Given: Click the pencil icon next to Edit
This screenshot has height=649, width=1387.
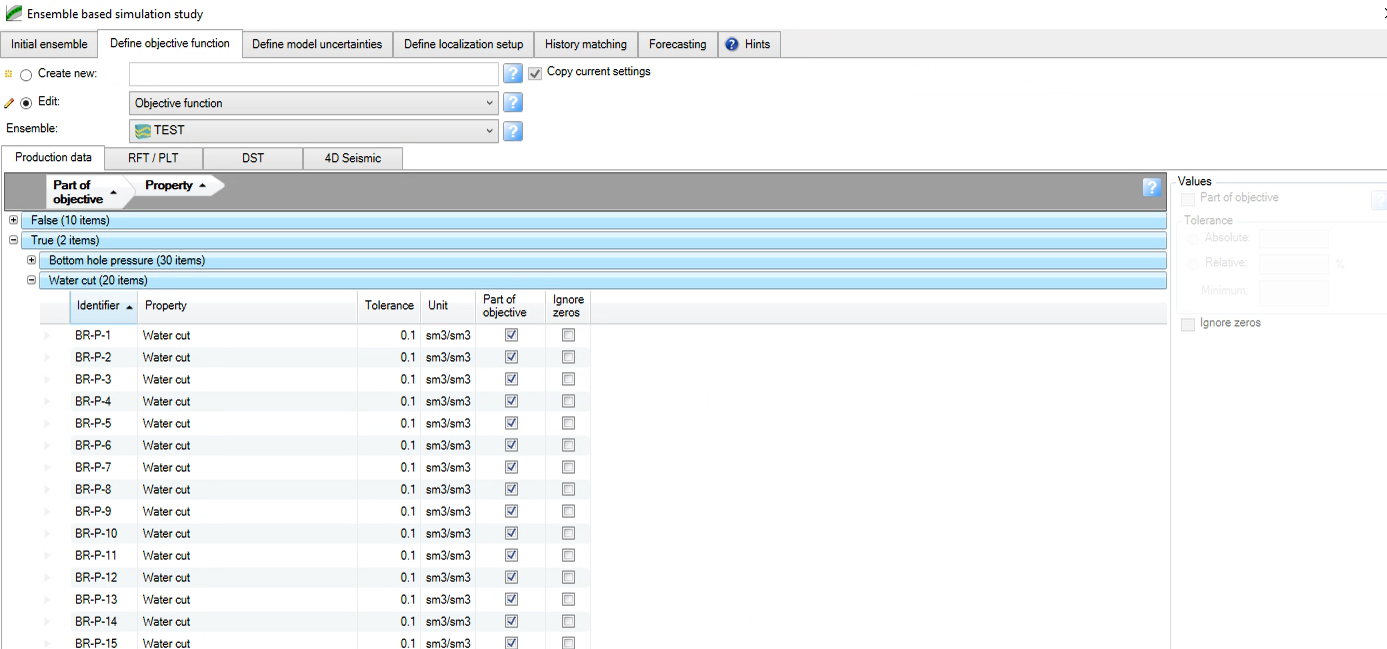Looking at the screenshot, I should [x=10, y=103].
